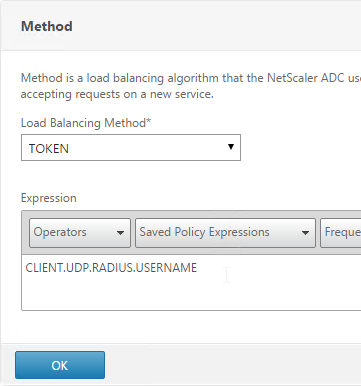Place cursor after CLIENT.UDP.RADIUS.USERNAME text

[198, 268]
